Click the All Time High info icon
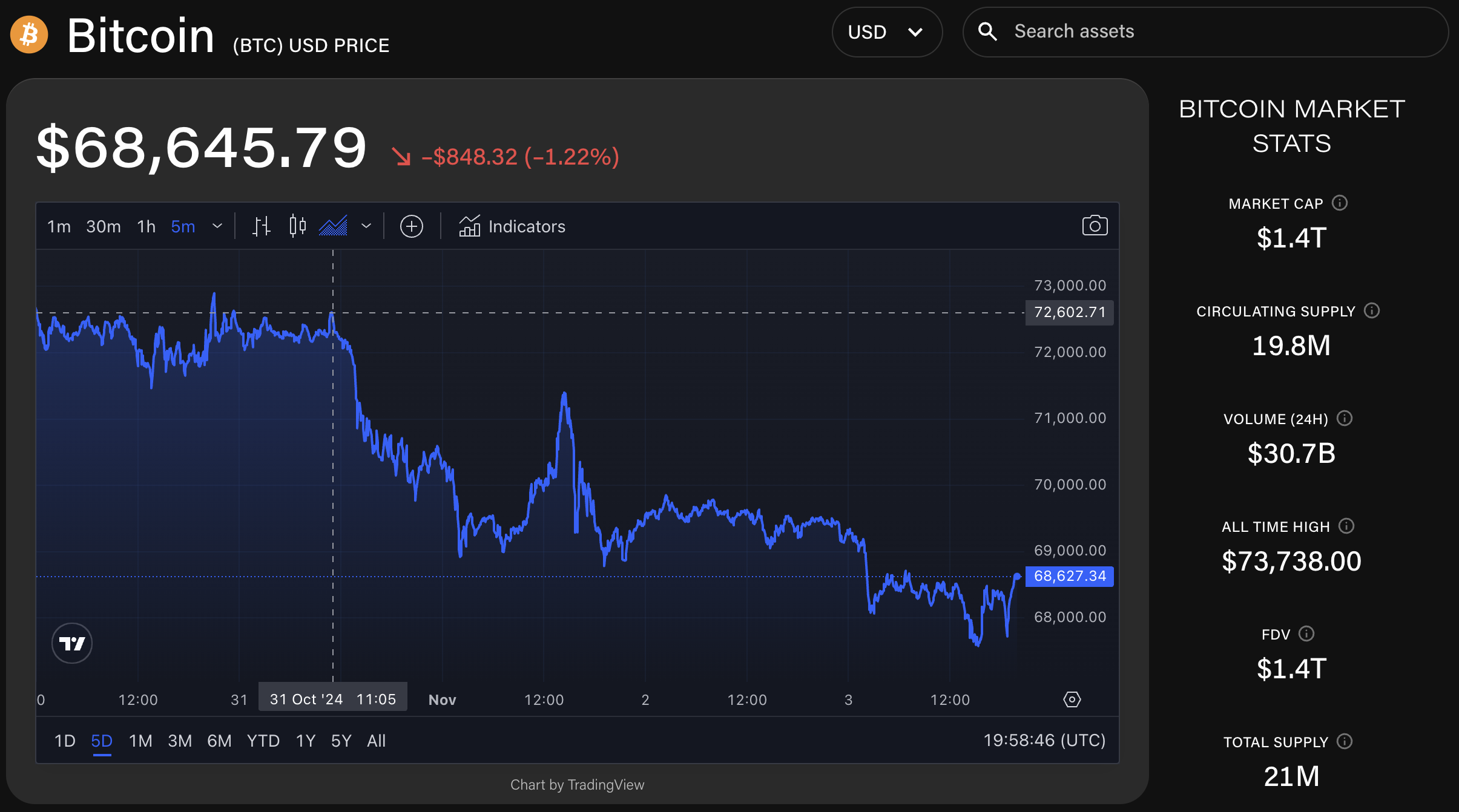The height and width of the screenshot is (812, 1459). [1346, 526]
